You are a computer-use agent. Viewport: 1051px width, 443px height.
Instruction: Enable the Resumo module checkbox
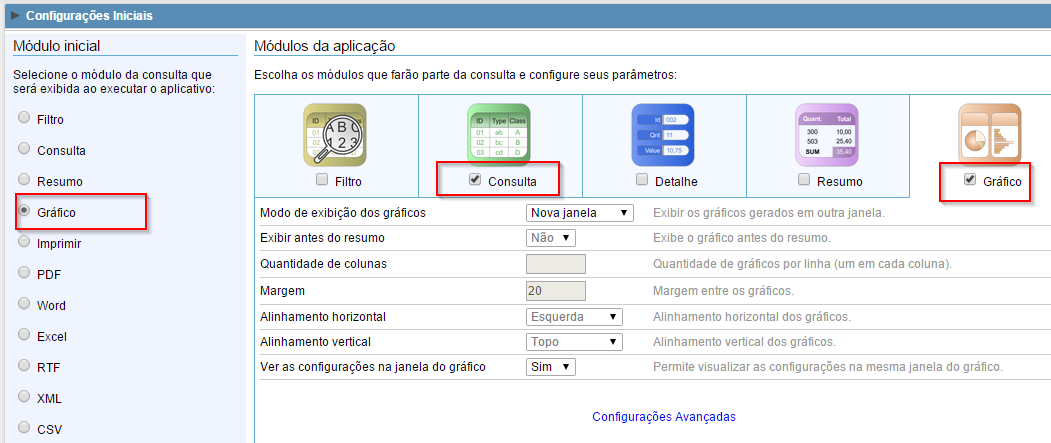pyautogui.click(x=802, y=181)
